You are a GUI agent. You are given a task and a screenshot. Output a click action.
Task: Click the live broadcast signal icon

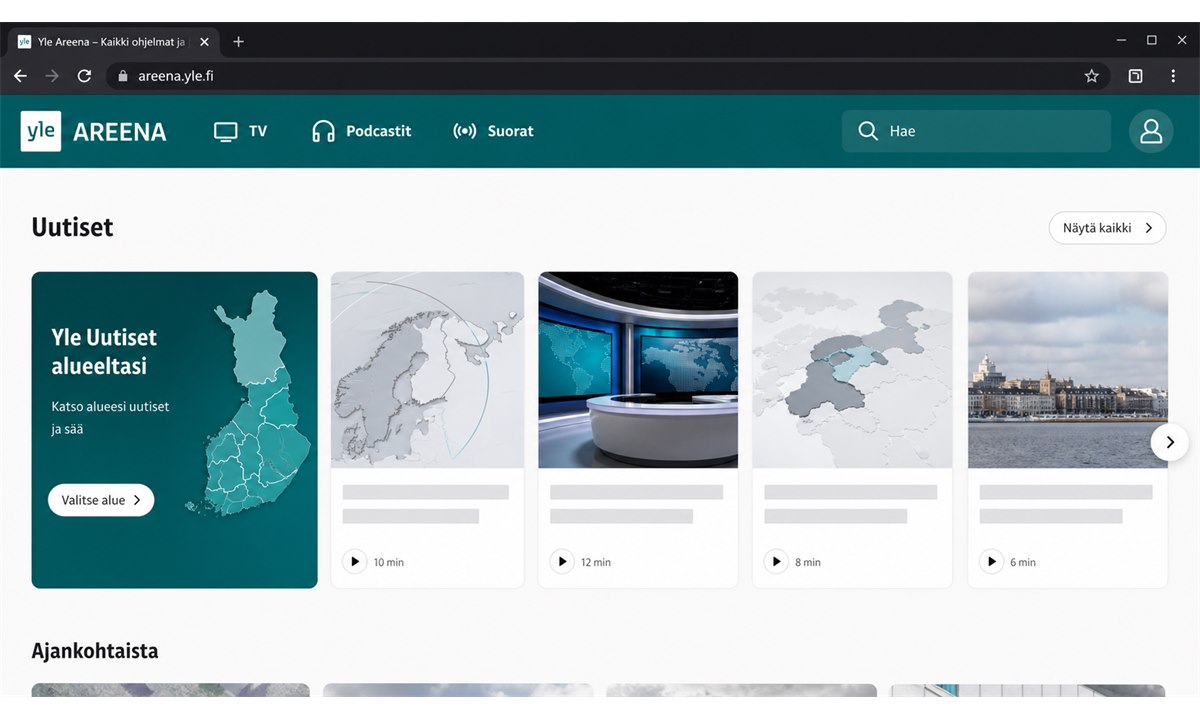click(464, 131)
